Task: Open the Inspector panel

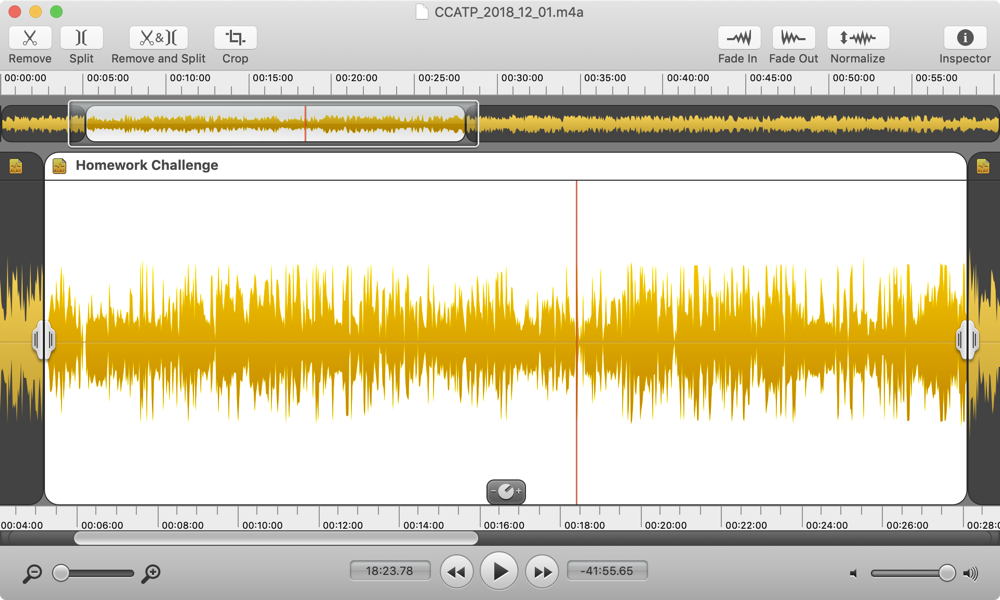Action: (965, 38)
